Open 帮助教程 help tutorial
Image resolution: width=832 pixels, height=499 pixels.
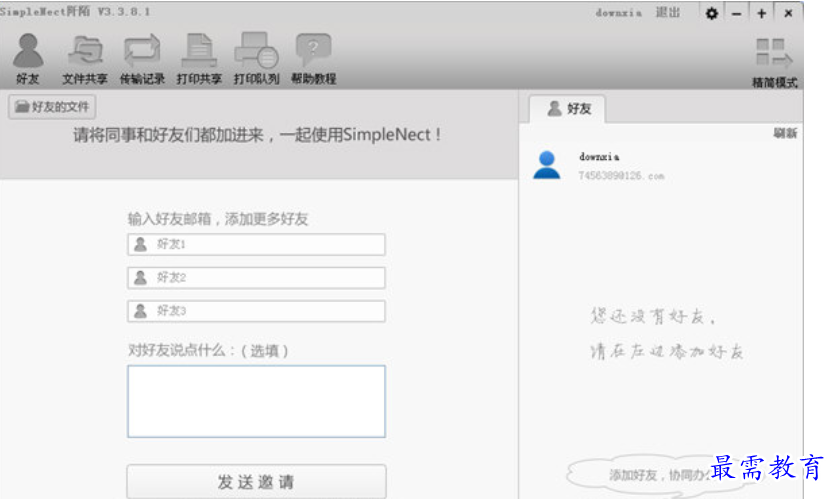point(314,59)
